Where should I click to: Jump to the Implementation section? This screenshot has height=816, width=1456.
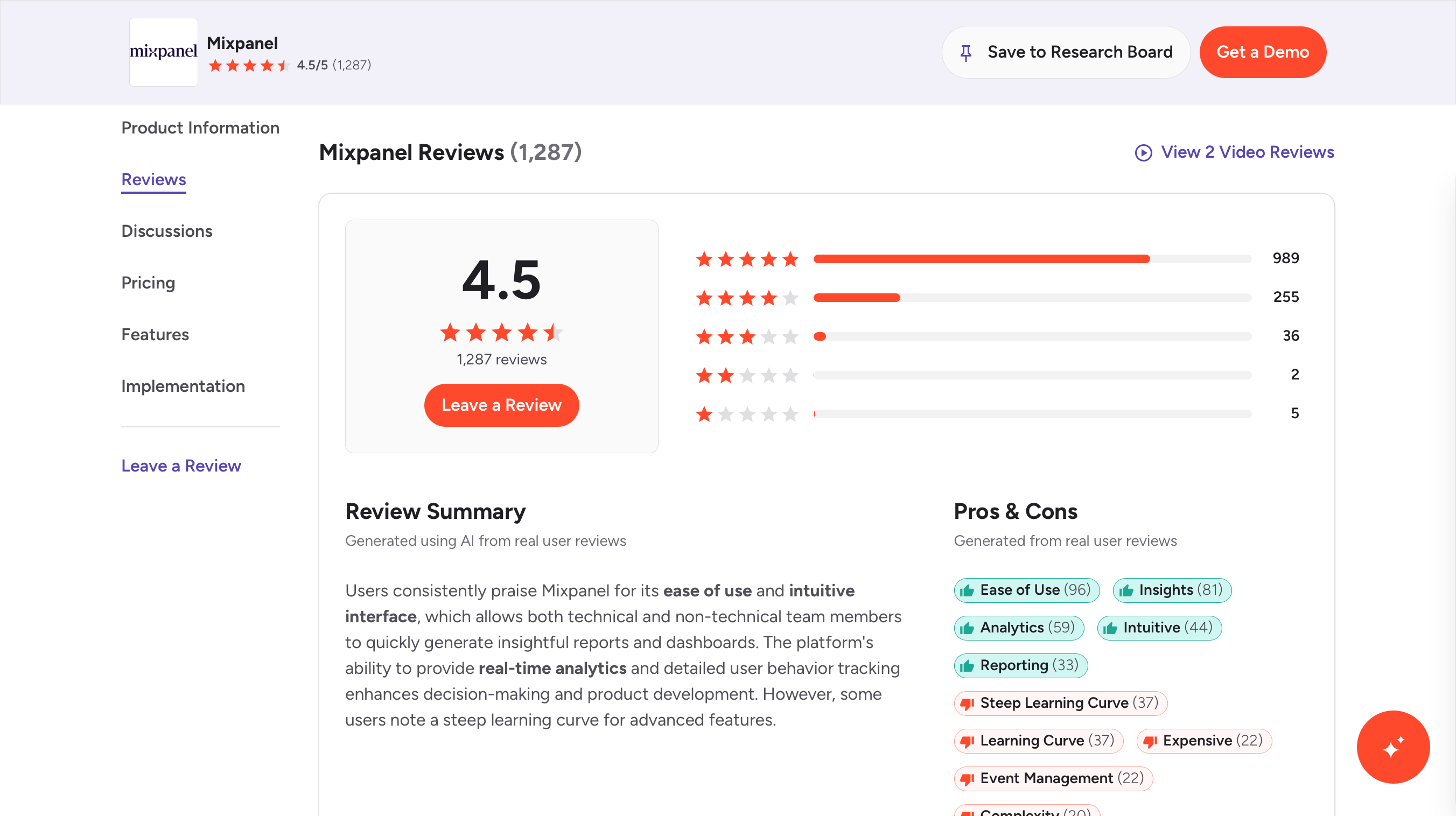pyautogui.click(x=183, y=386)
